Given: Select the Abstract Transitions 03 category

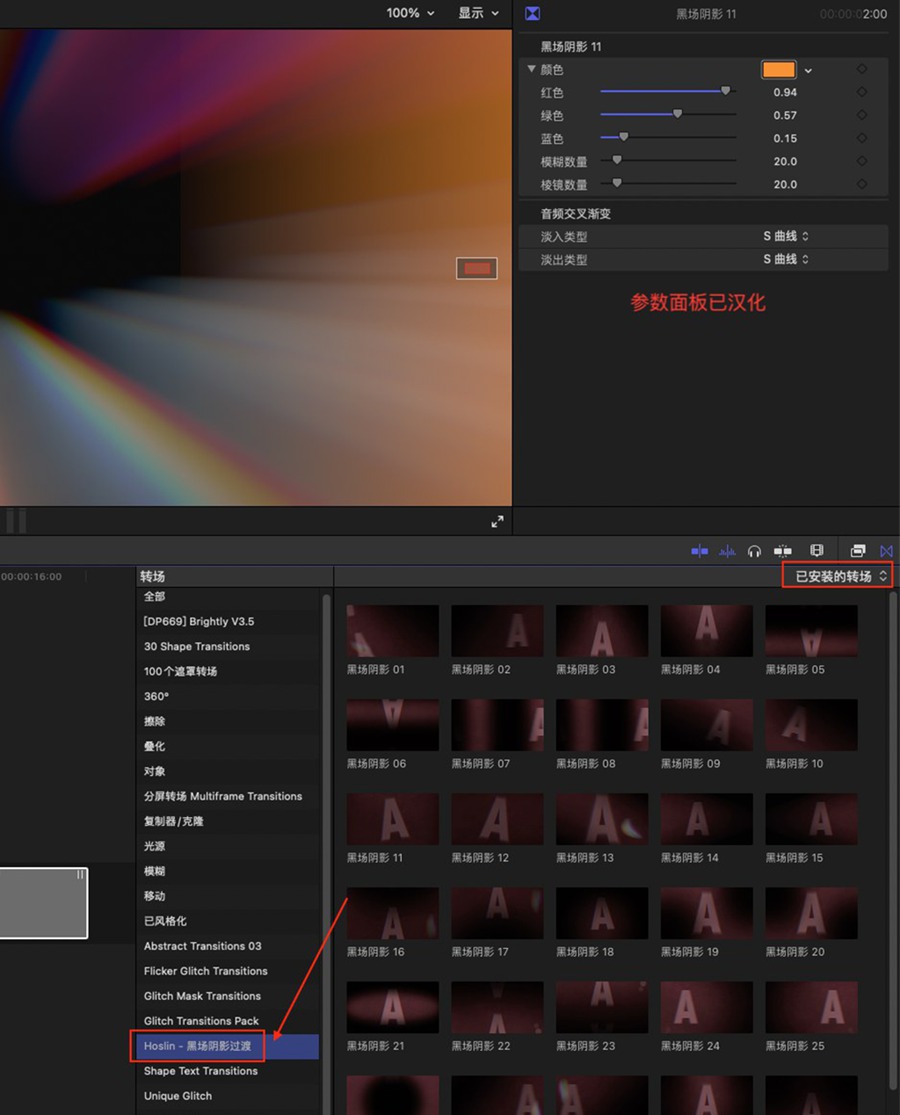Looking at the screenshot, I should [203, 945].
